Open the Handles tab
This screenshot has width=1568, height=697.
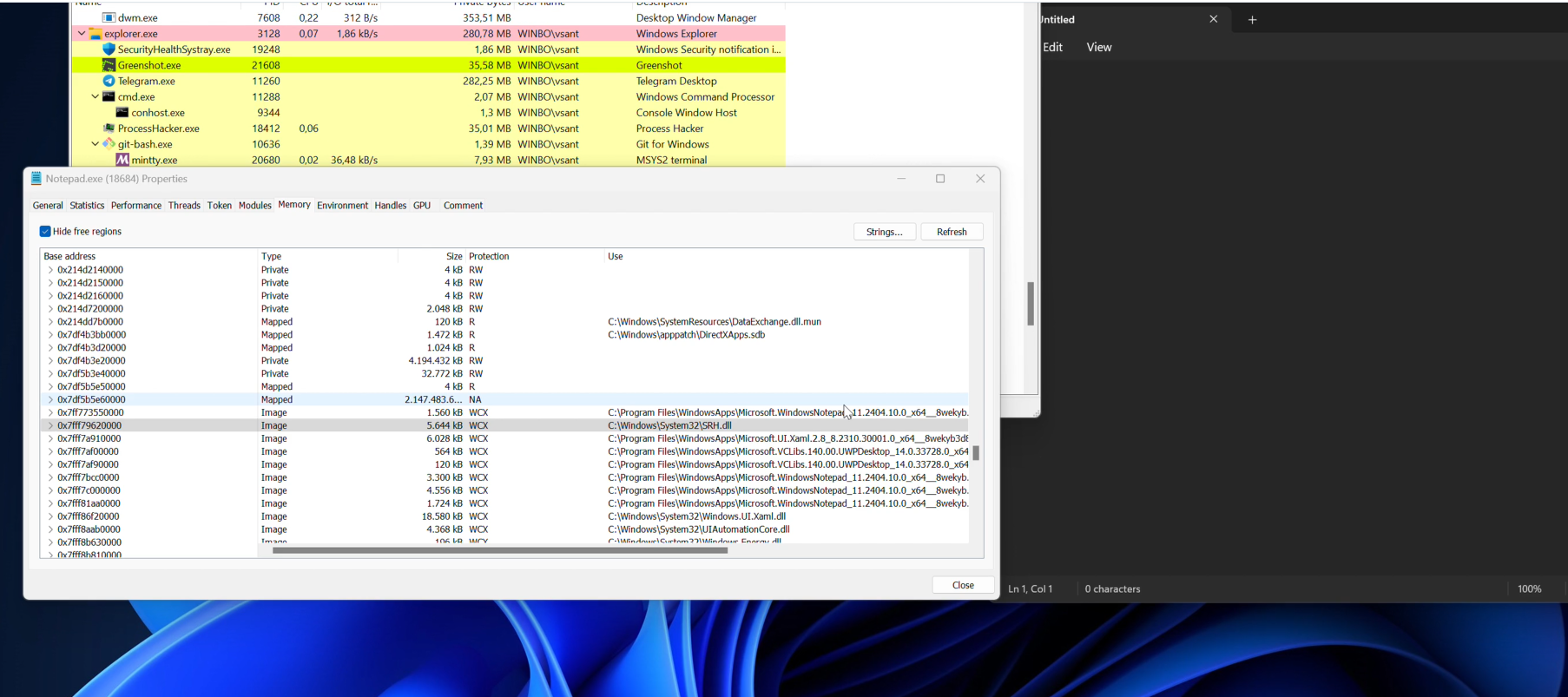[390, 206]
